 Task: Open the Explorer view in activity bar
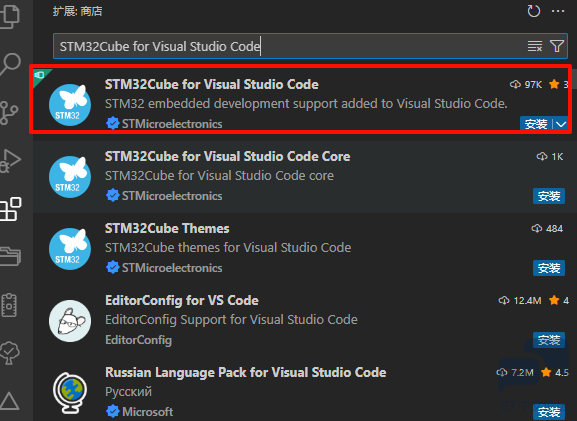pyautogui.click(x=9, y=15)
